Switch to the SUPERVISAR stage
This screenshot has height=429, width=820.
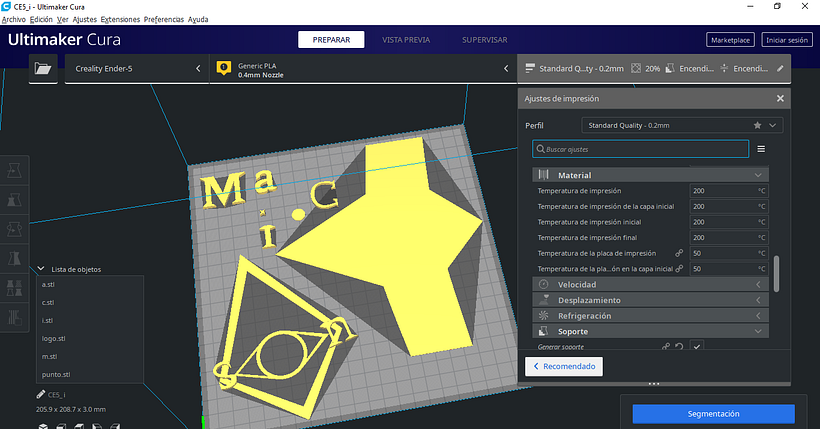coord(484,40)
